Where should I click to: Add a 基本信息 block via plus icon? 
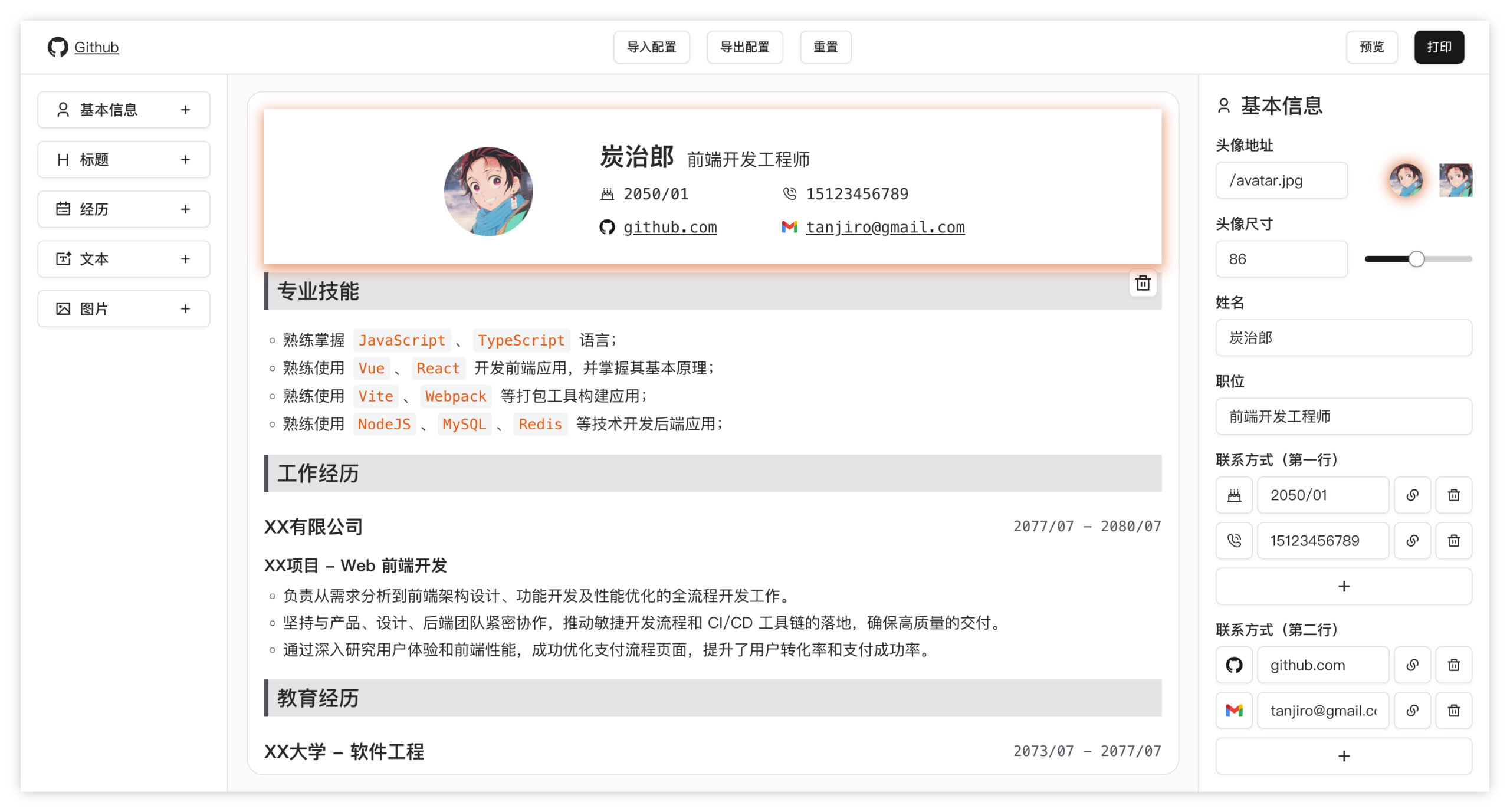pos(185,110)
